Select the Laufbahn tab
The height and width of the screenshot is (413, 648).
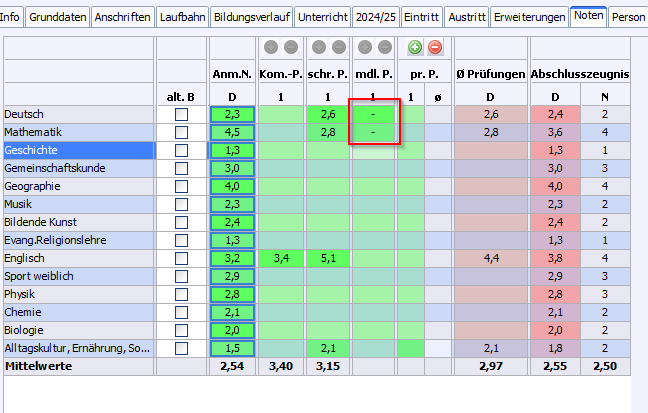click(x=182, y=17)
